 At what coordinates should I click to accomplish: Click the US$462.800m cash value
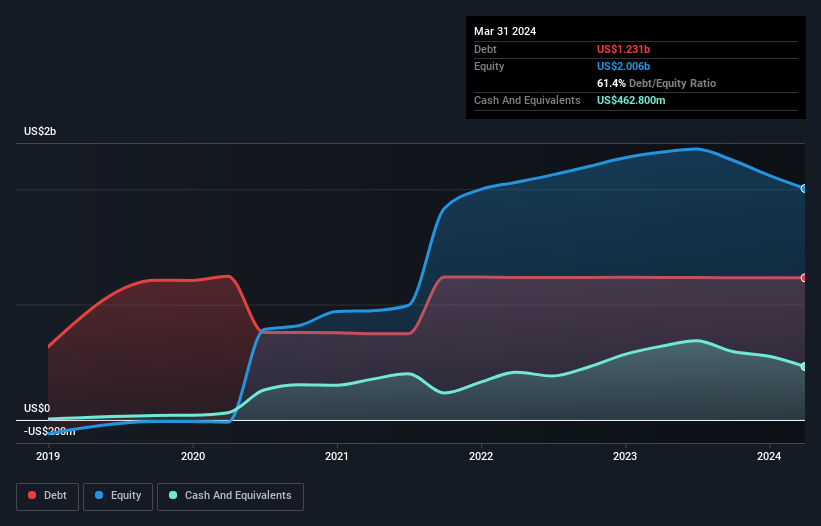631,100
